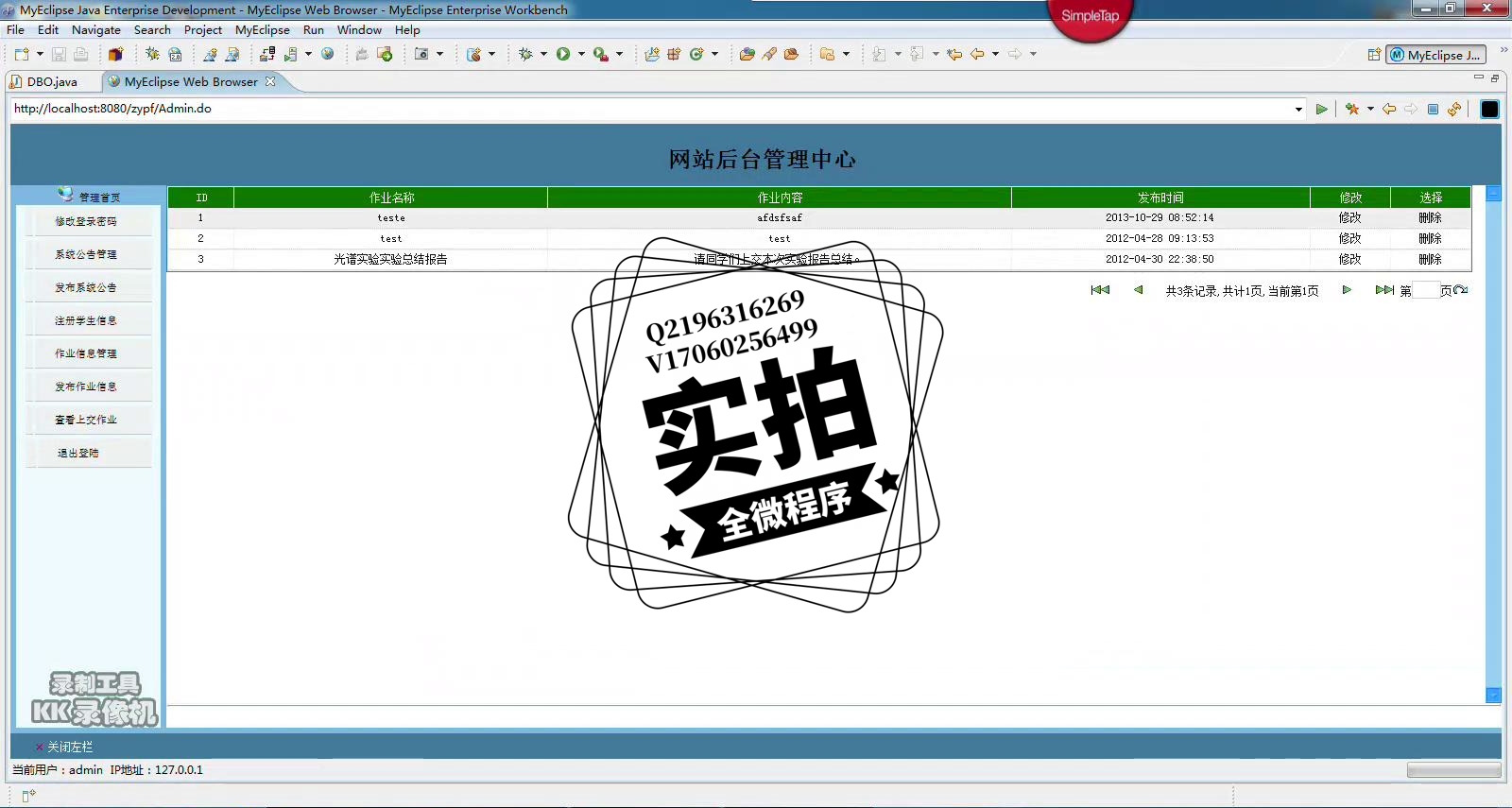Open the globe web browser toolbar icon
Image resolution: width=1512 pixels, height=808 pixels.
[328, 54]
